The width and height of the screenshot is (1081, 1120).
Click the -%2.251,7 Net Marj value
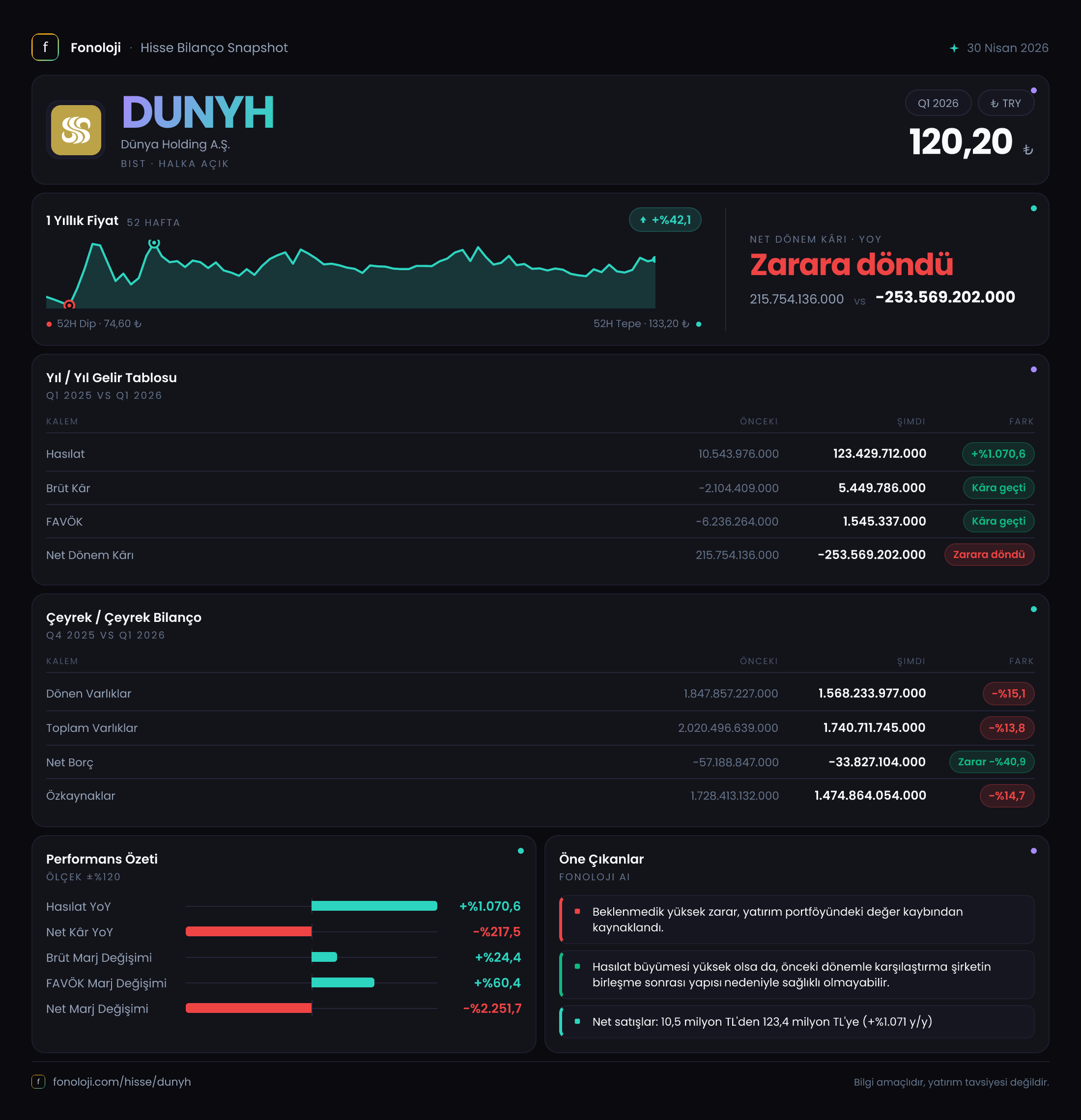(x=492, y=1008)
